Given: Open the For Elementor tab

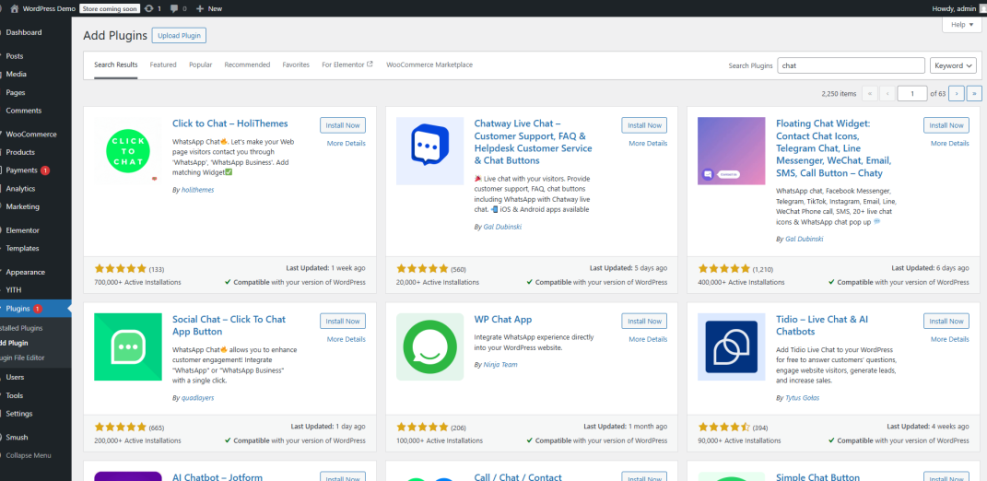Looking at the screenshot, I should 347,65.
